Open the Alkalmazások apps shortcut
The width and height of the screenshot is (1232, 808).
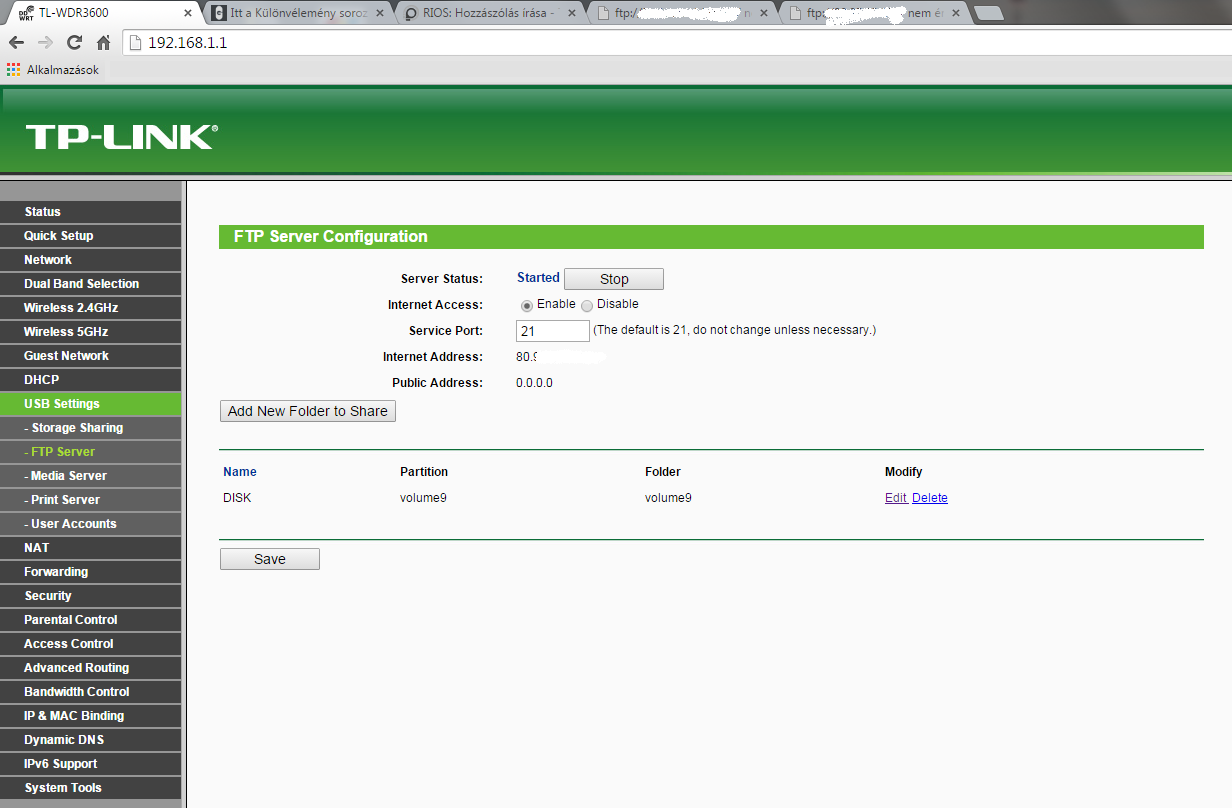[x=53, y=70]
